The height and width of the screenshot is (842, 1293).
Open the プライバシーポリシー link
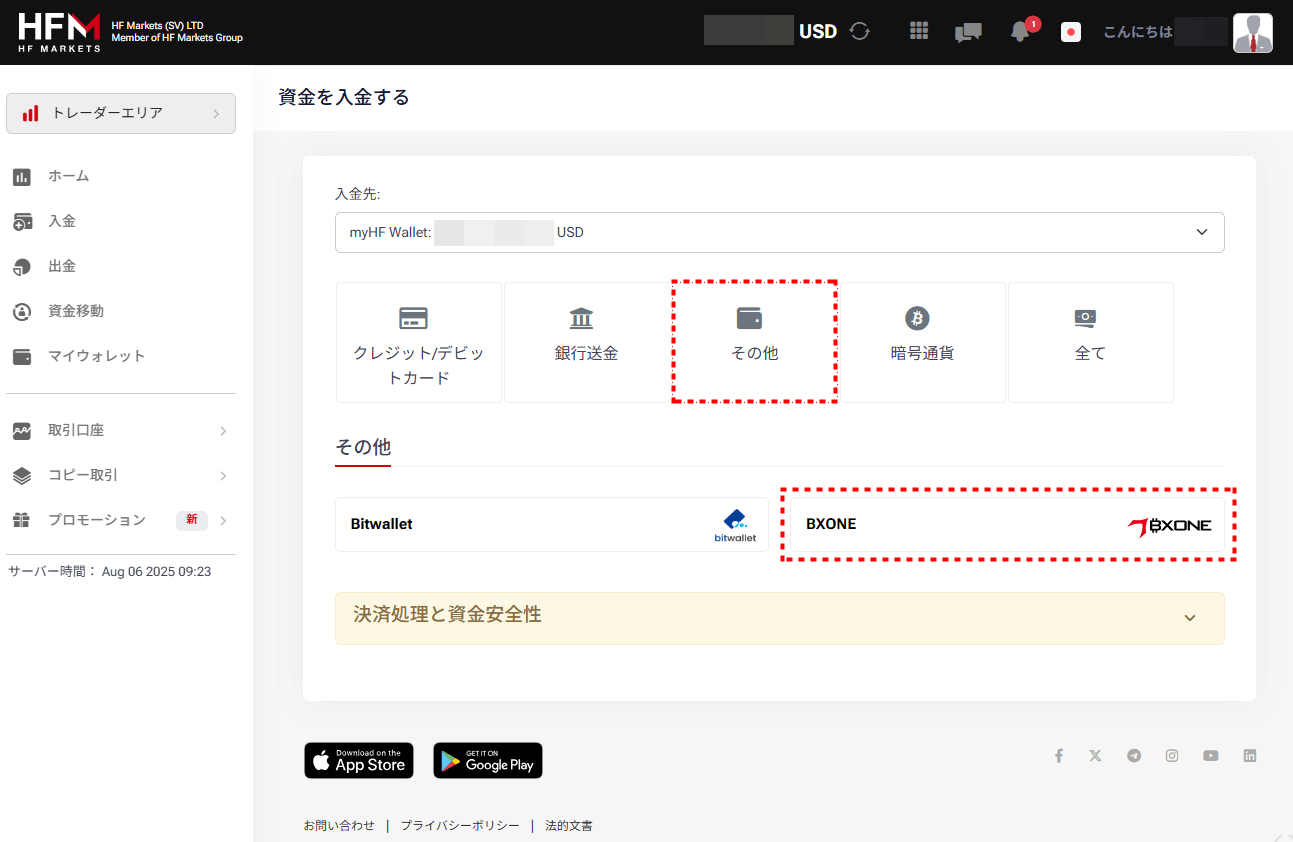tap(460, 826)
